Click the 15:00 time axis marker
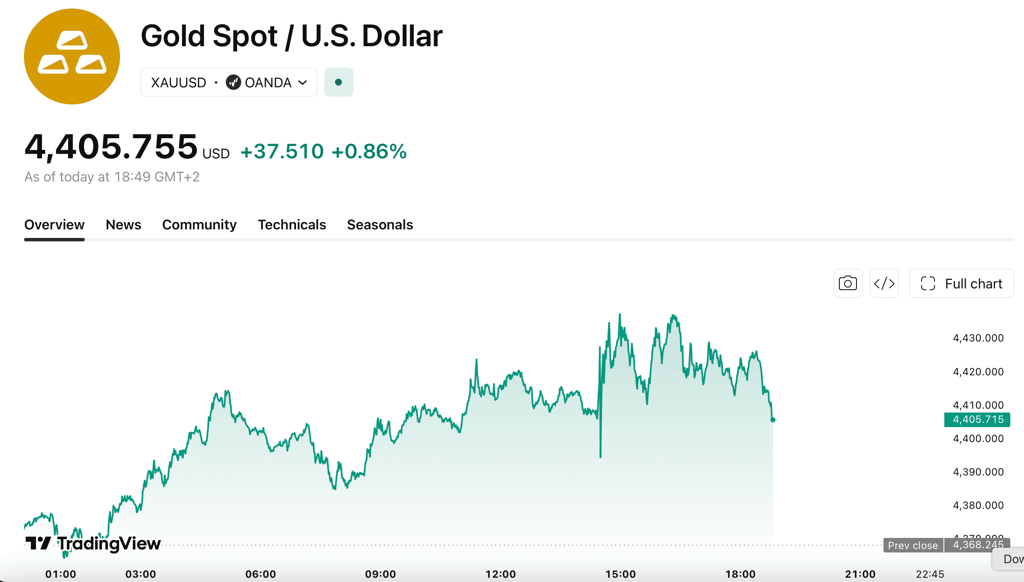Image resolution: width=1024 pixels, height=582 pixels. click(620, 574)
